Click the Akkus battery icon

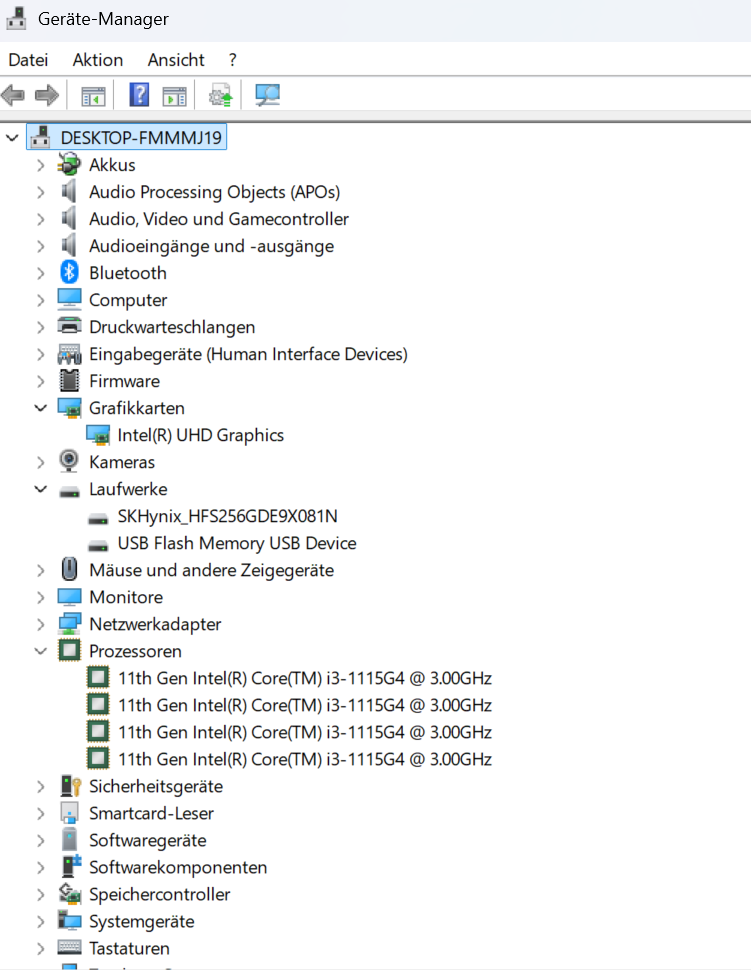coord(69,165)
